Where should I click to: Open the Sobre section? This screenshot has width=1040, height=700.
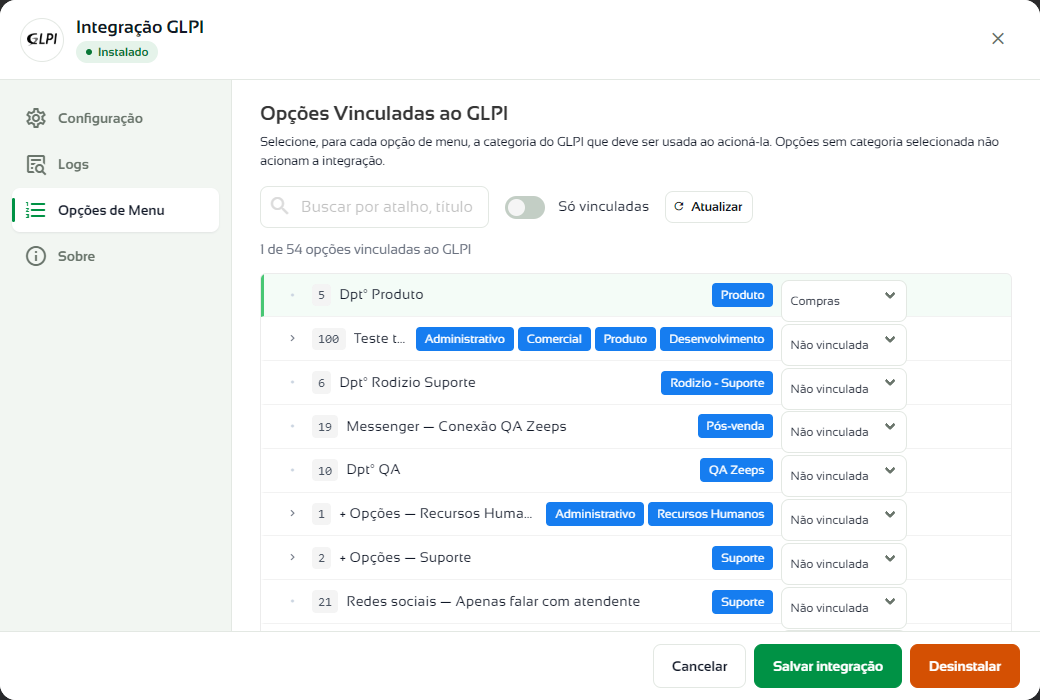115,256
